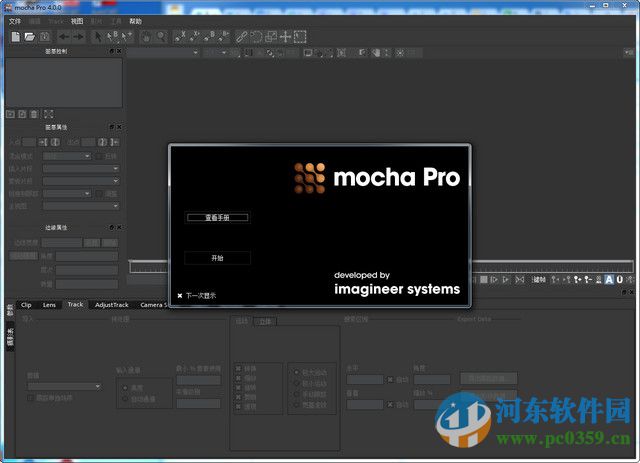The width and height of the screenshot is (640, 463).
Task: Open the blend mode dropdown in layer properties
Action: click(67, 156)
